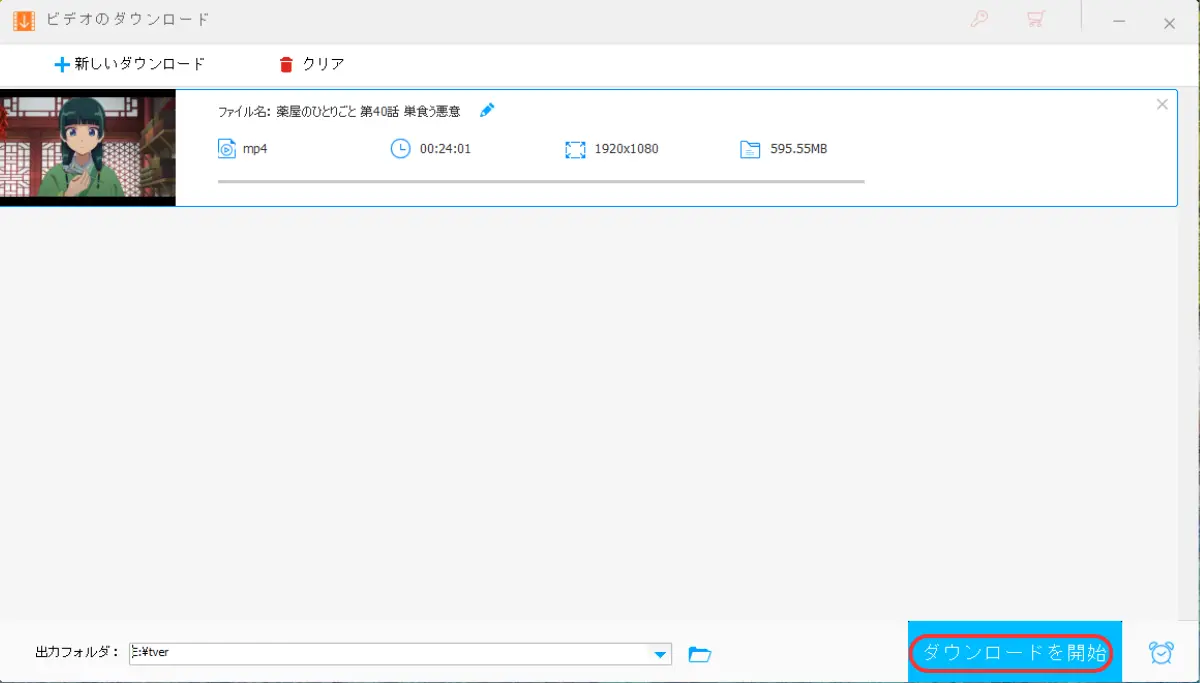1200x683 pixels.
Task: Click the clock duration icon
Action: 400,149
